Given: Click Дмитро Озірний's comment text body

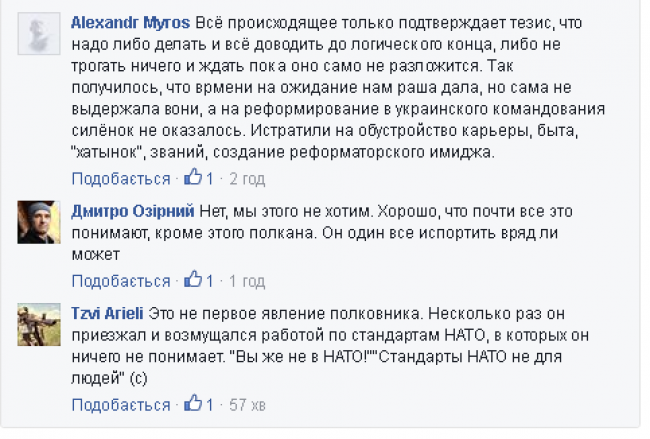Looking at the screenshot, I should 340,232.
